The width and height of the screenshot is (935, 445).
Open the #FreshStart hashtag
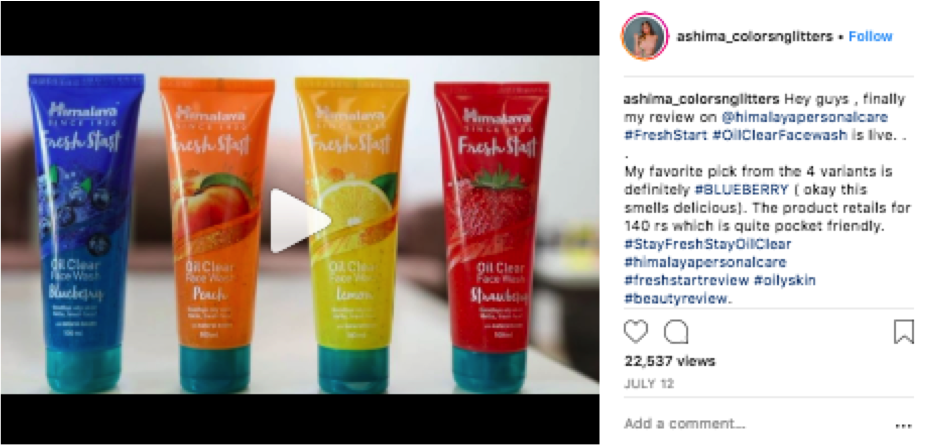pos(665,135)
